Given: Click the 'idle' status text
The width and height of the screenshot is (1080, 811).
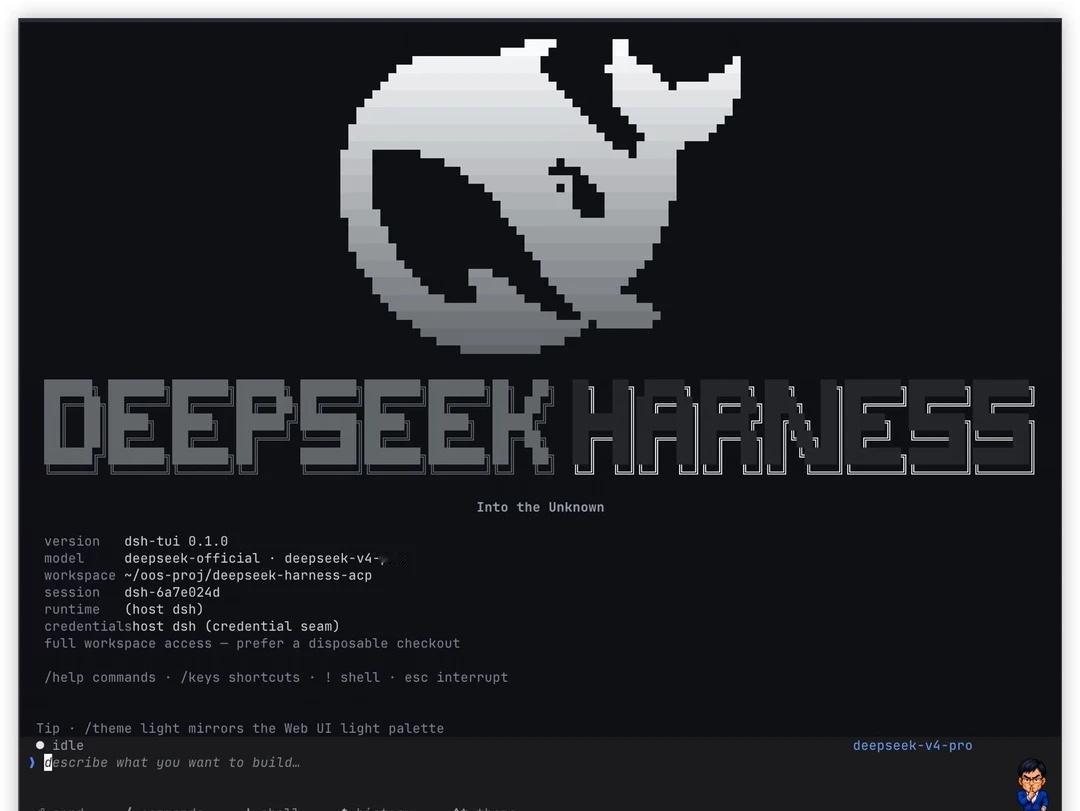Looking at the screenshot, I should coord(68,746).
